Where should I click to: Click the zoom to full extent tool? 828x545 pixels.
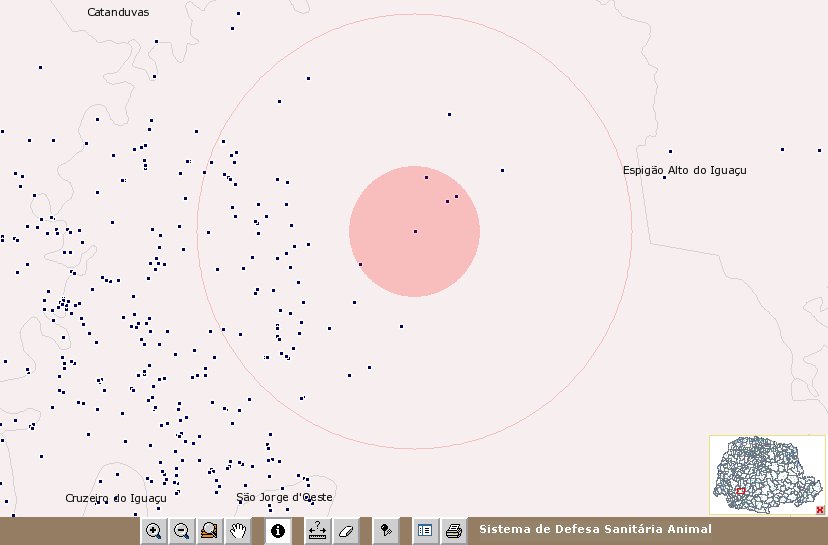click(x=209, y=531)
